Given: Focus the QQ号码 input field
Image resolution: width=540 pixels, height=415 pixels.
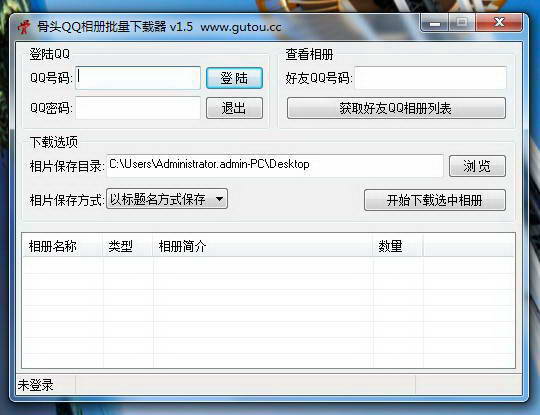Looking at the screenshot, I should click(138, 78).
